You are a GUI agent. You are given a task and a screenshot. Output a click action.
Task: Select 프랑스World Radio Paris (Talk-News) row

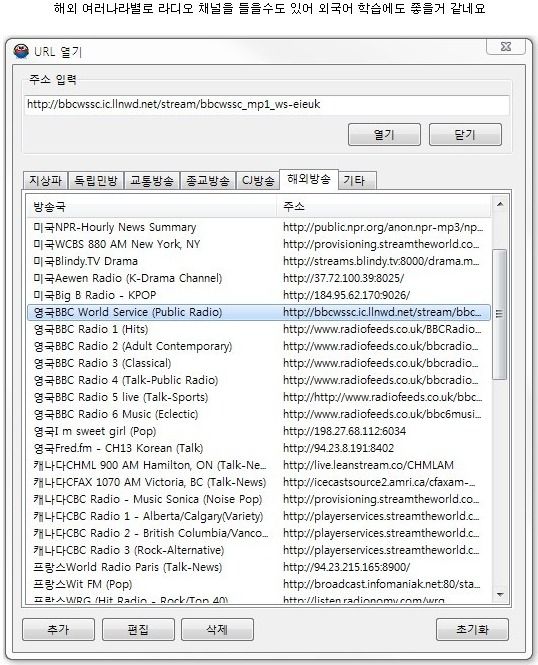click(x=259, y=567)
